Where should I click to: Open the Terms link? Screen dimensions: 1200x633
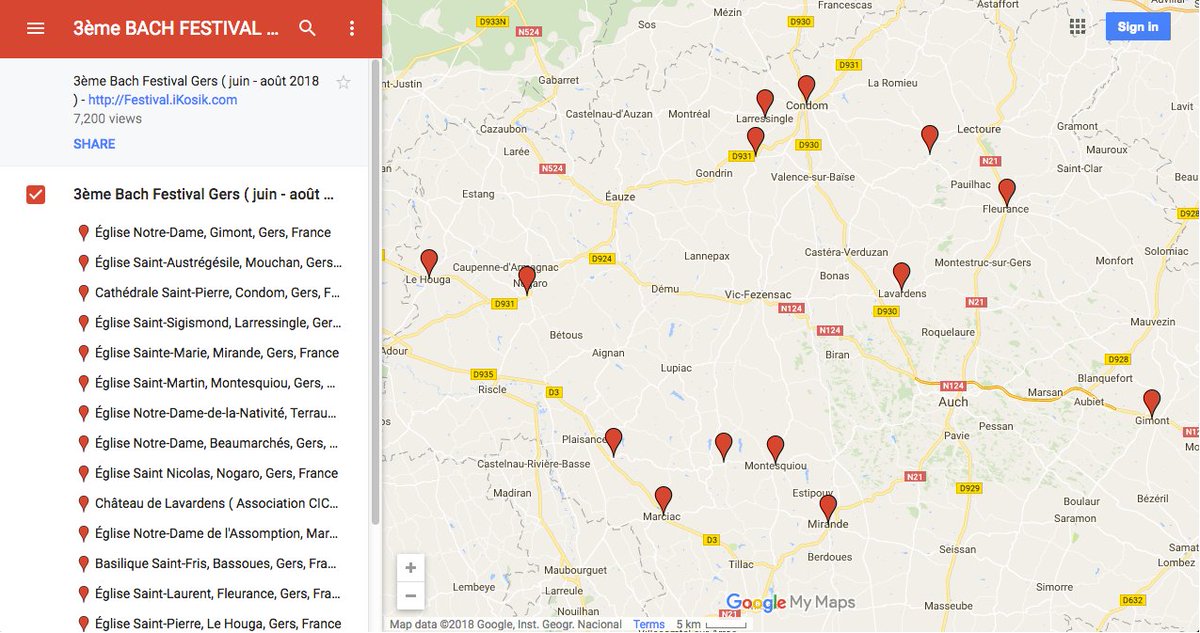click(648, 625)
